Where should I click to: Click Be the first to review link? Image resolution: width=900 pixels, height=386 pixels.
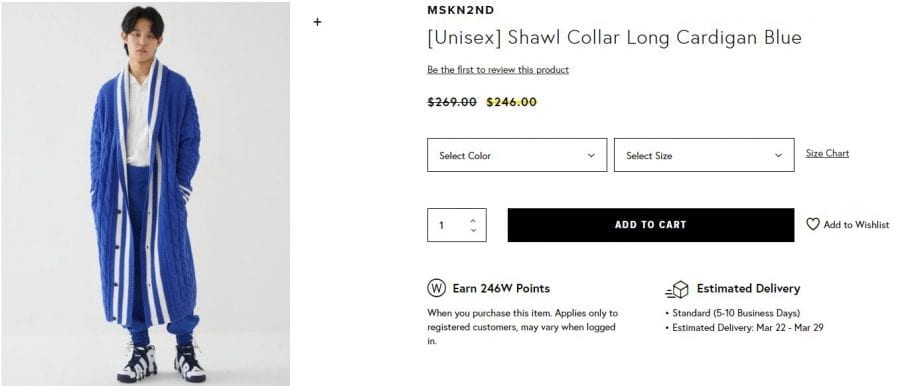pos(498,70)
